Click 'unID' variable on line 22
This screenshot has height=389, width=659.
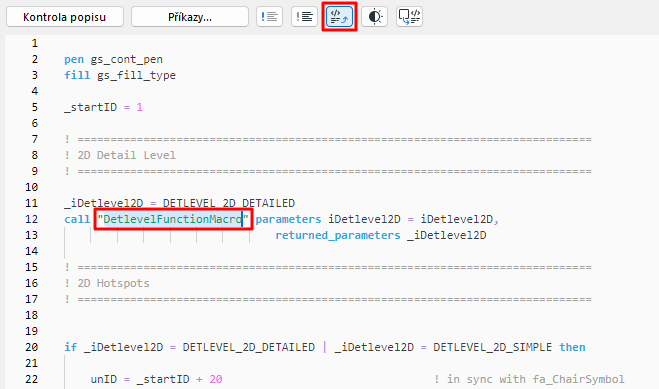click(x=103, y=379)
